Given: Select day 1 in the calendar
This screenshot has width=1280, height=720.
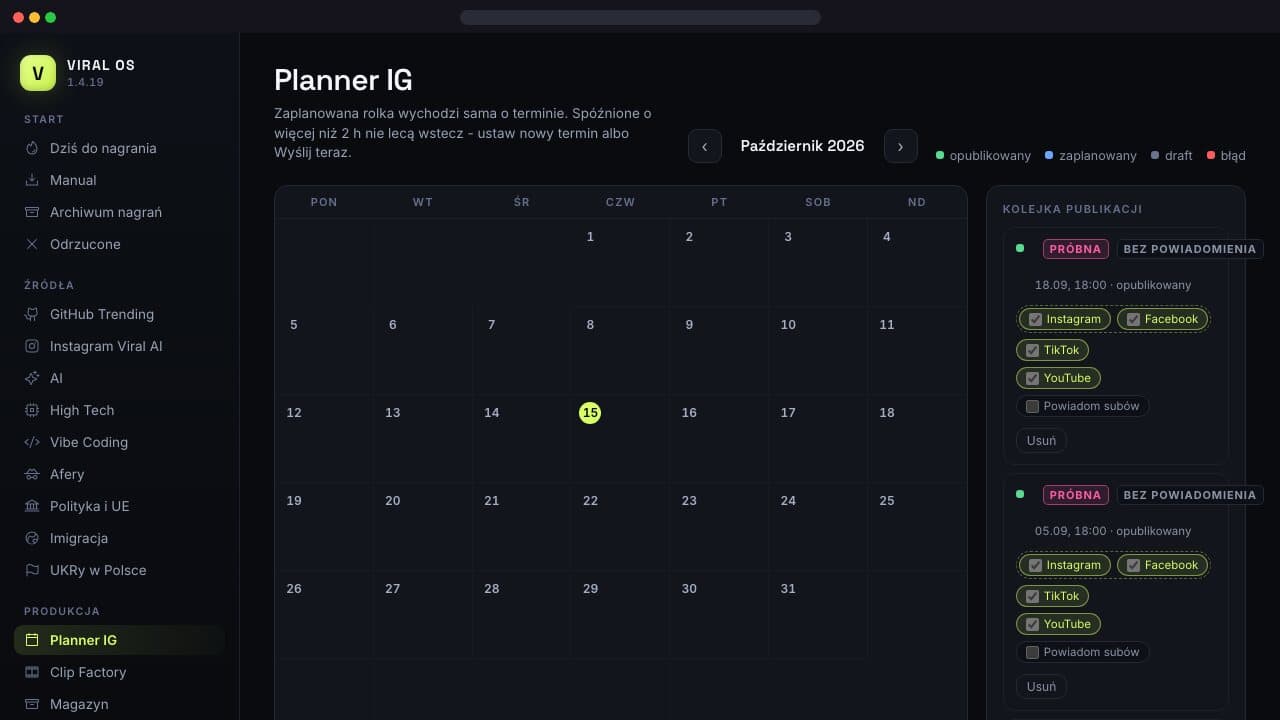Looking at the screenshot, I should [590, 237].
